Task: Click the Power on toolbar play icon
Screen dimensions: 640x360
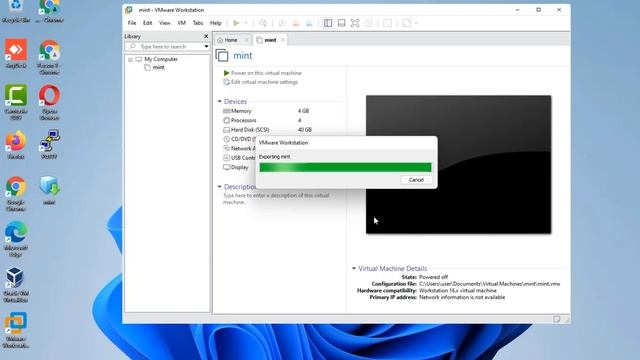Action: tap(236, 23)
